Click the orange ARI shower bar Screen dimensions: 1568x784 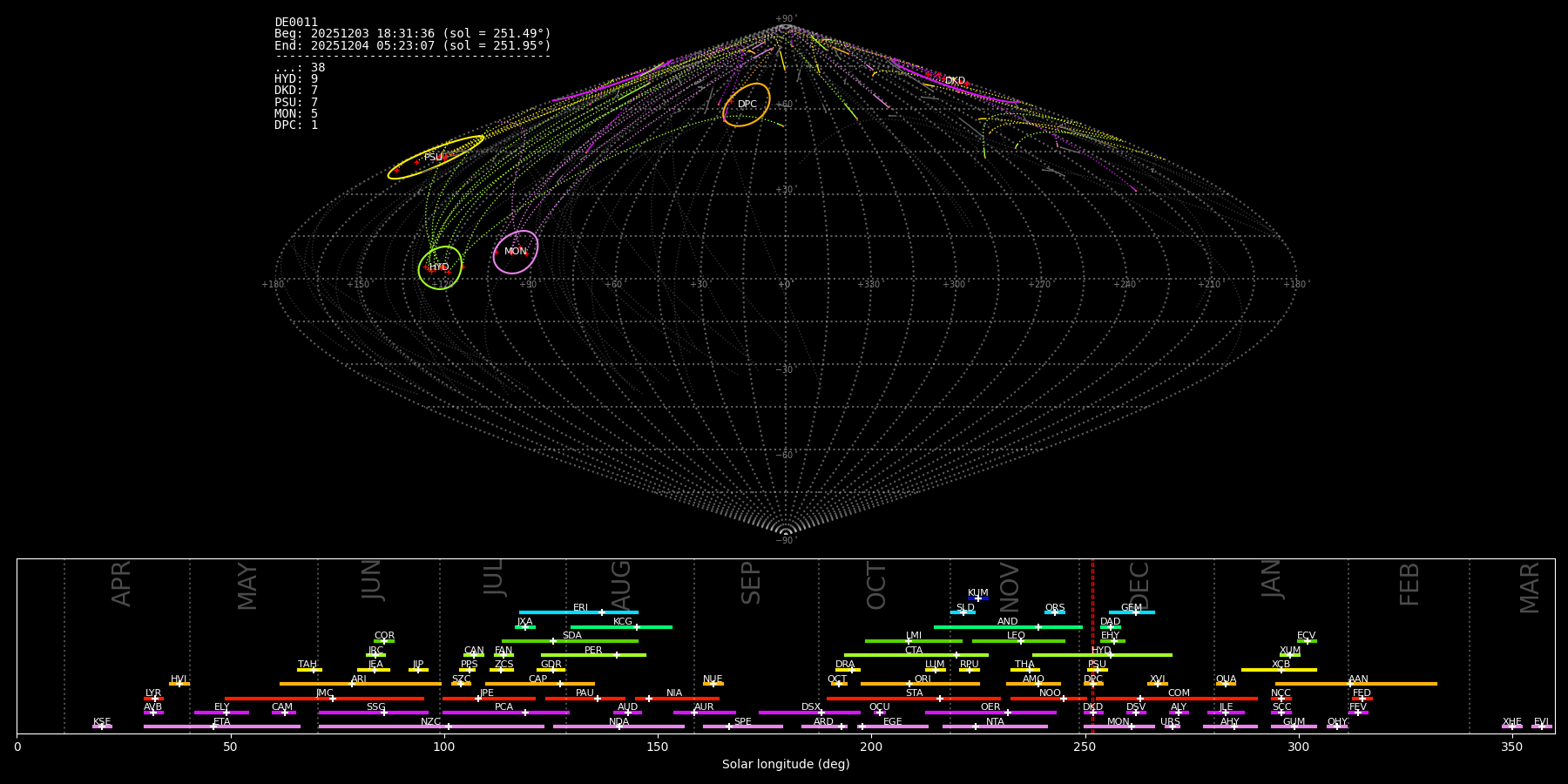361,684
